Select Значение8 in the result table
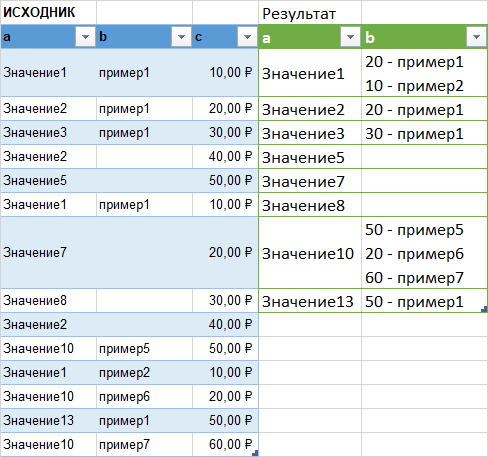488x457 pixels. pos(310,205)
